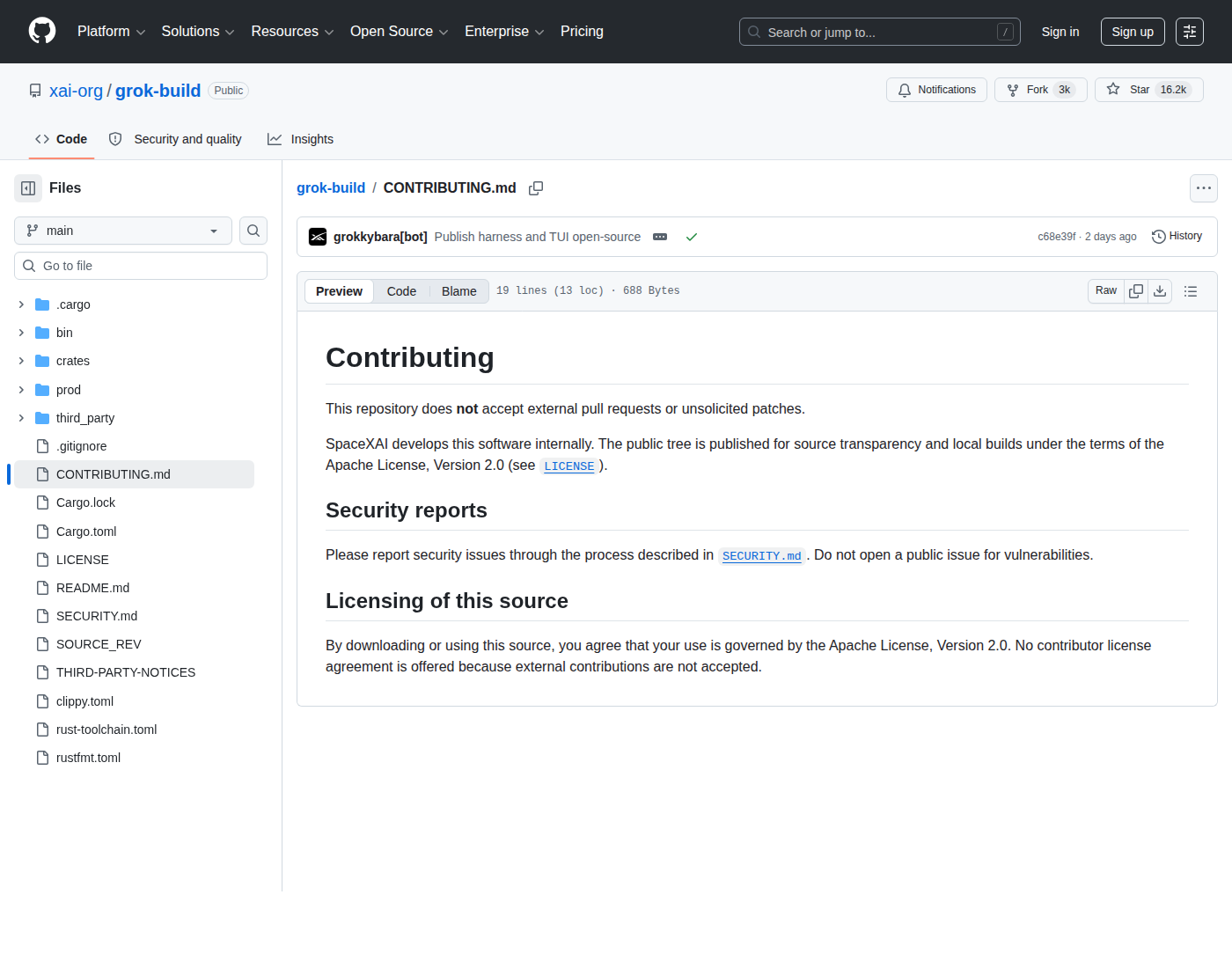
Task: Open the crates folder icon
Action: (42, 361)
